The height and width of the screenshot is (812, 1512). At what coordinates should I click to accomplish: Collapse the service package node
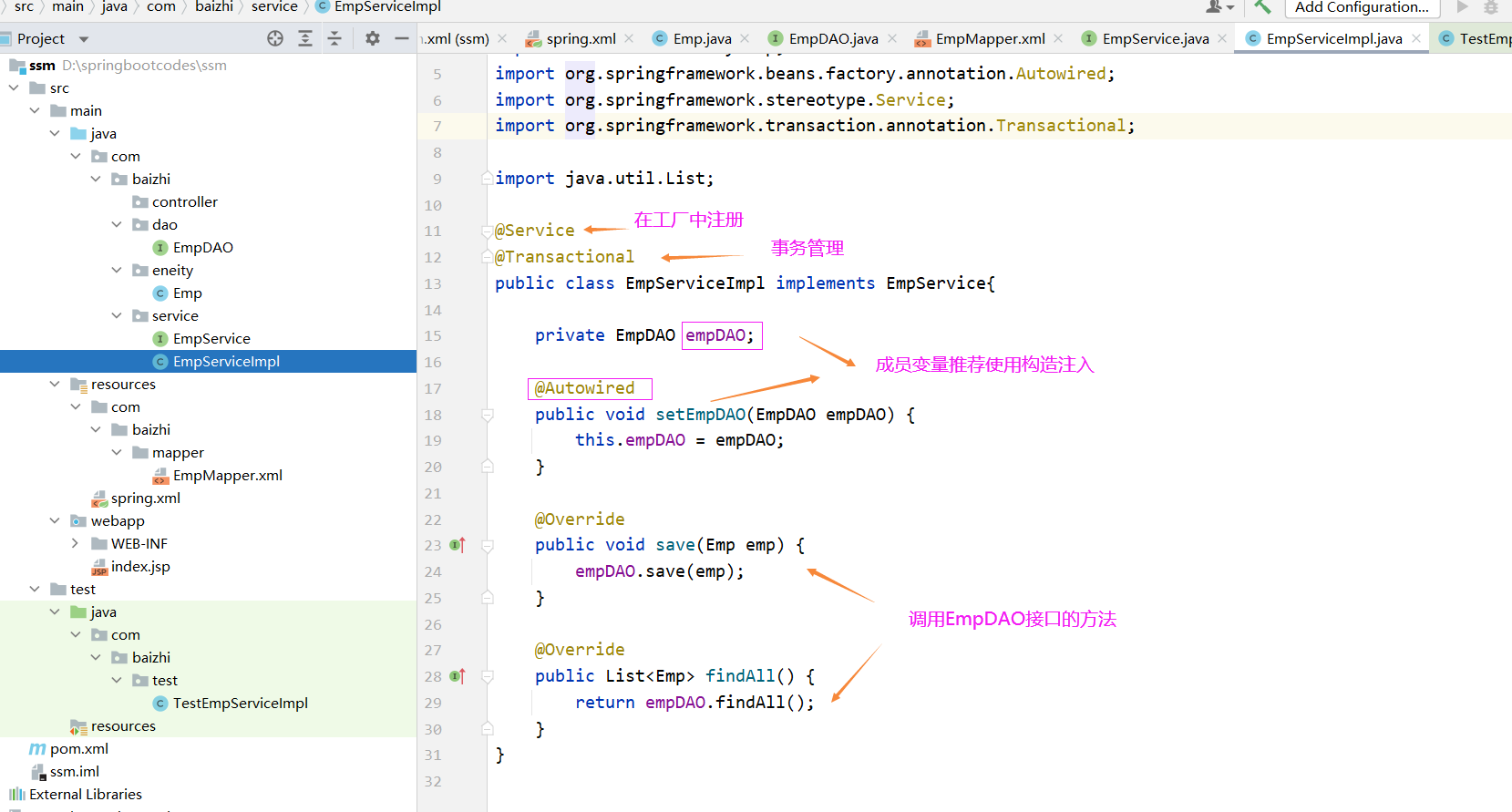[117, 315]
